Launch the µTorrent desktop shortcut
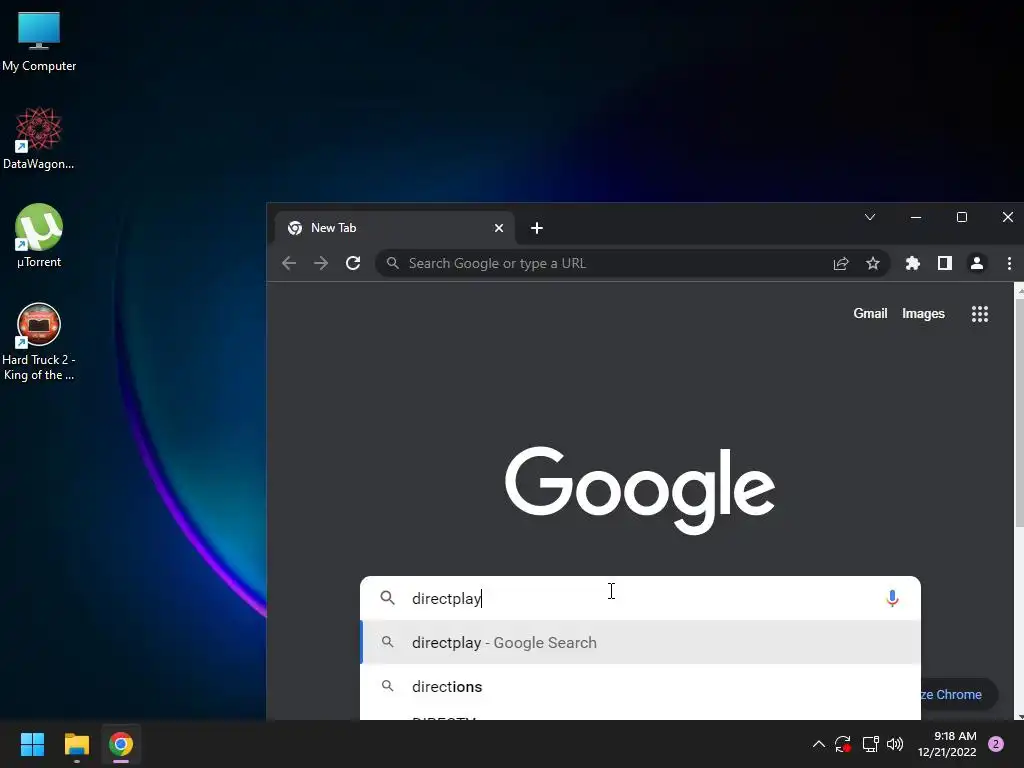The image size is (1024, 768). coord(39,235)
